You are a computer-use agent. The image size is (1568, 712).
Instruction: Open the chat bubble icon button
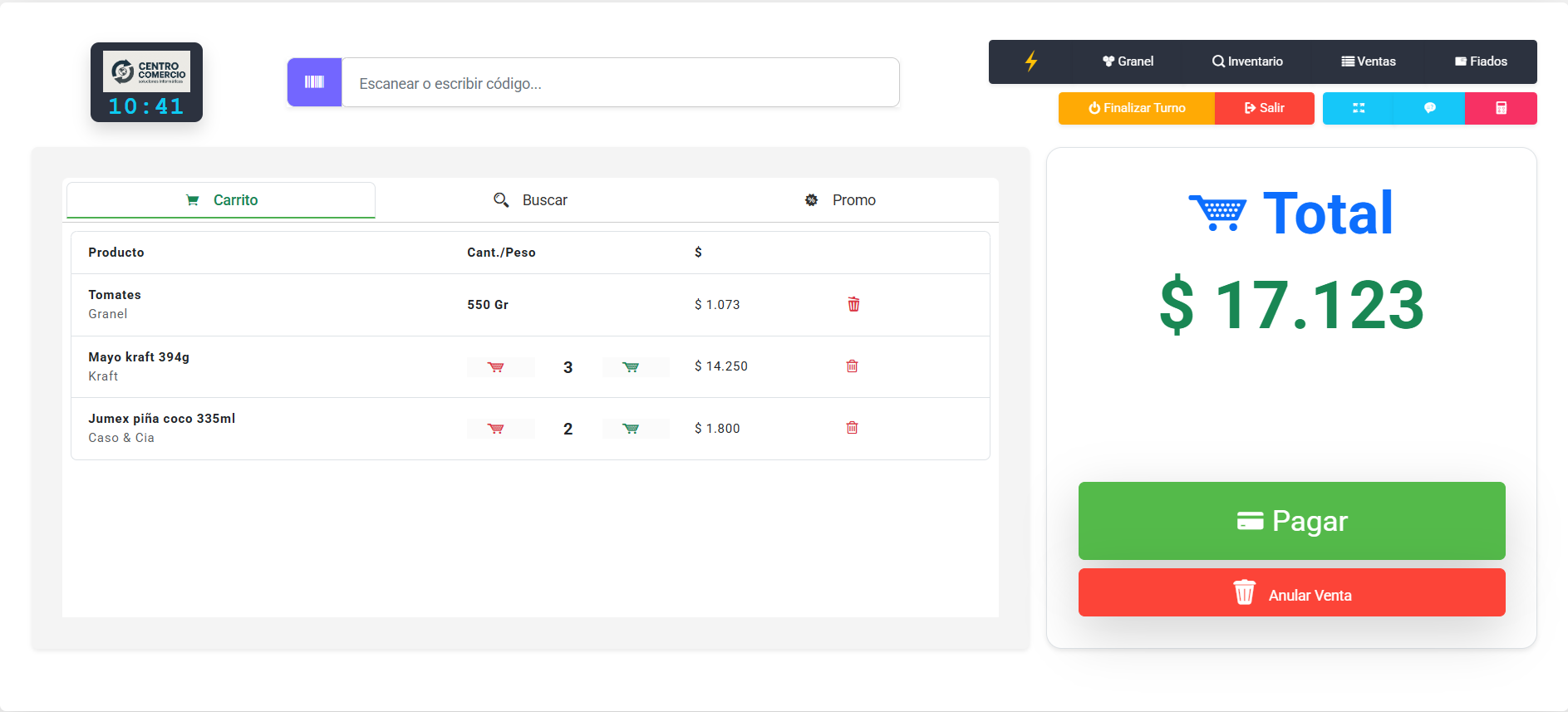(x=1429, y=108)
